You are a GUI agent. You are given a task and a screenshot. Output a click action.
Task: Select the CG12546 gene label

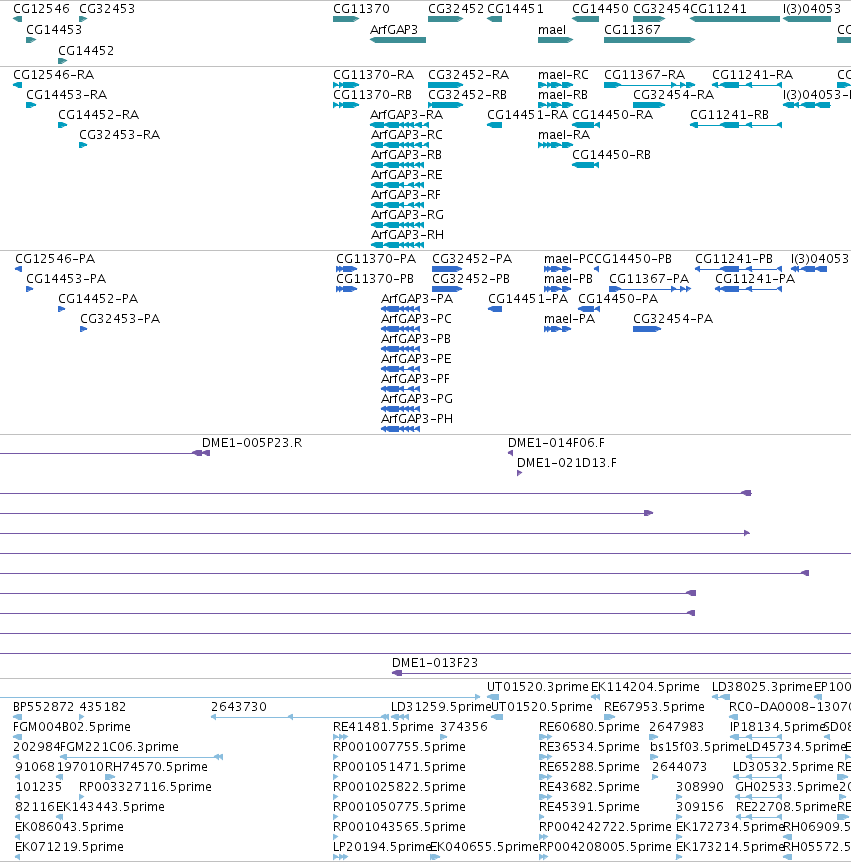[41, 9]
